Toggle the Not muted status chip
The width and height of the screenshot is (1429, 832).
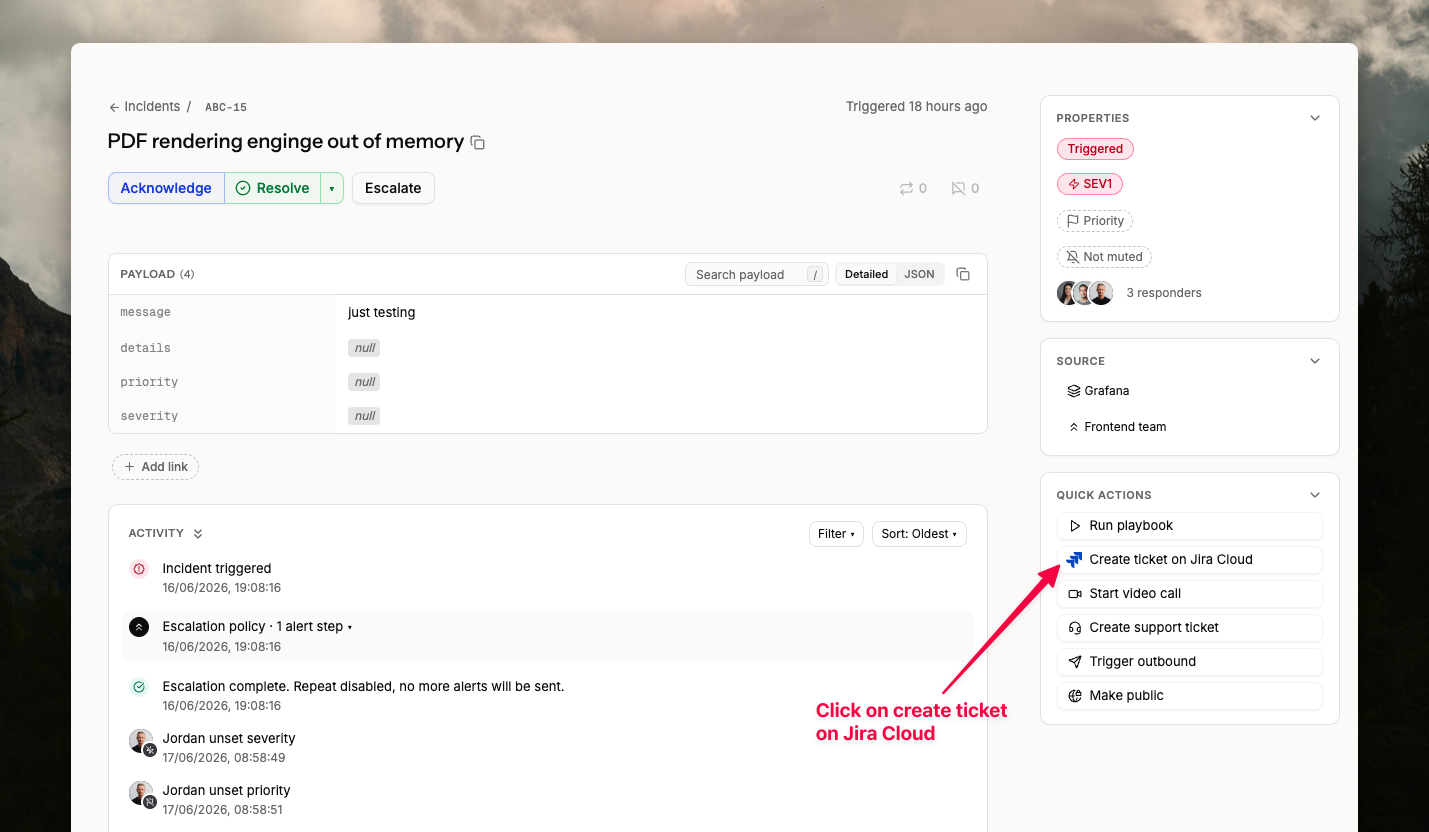tap(1104, 257)
